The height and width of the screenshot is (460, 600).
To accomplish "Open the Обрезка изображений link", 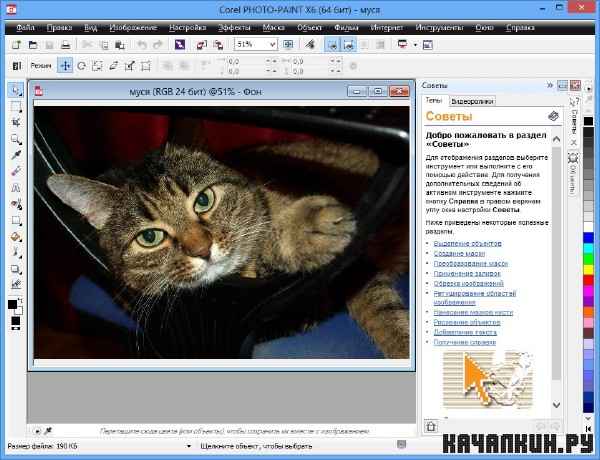I will pyautogui.click(x=468, y=283).
